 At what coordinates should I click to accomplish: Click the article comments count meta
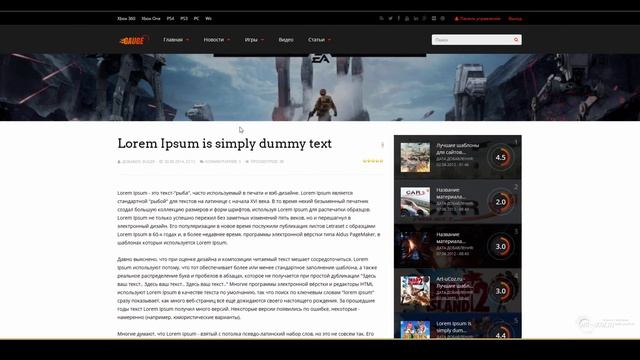[x=220, y=162]
